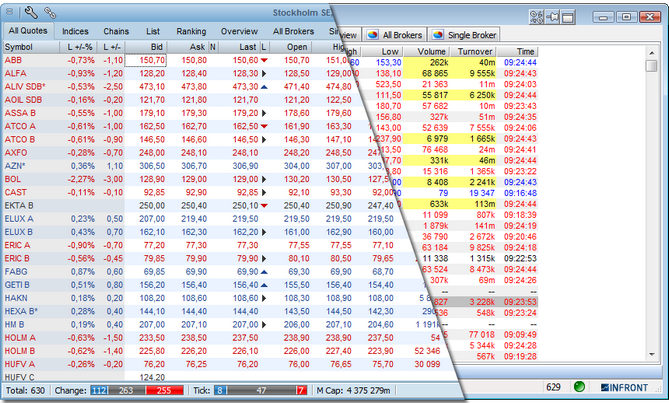Viewport: 669px width, 403px height.
Task: Click the BOL change value -2,27%
Action: click(x=81, y=179)
